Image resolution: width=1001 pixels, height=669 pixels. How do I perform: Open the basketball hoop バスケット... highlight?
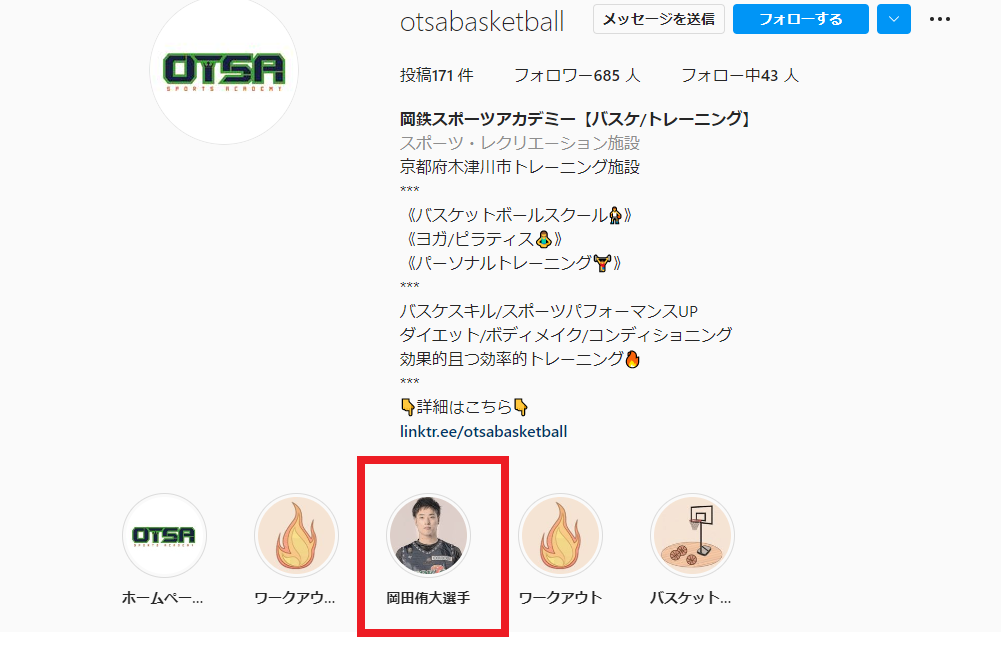(693, 536)
